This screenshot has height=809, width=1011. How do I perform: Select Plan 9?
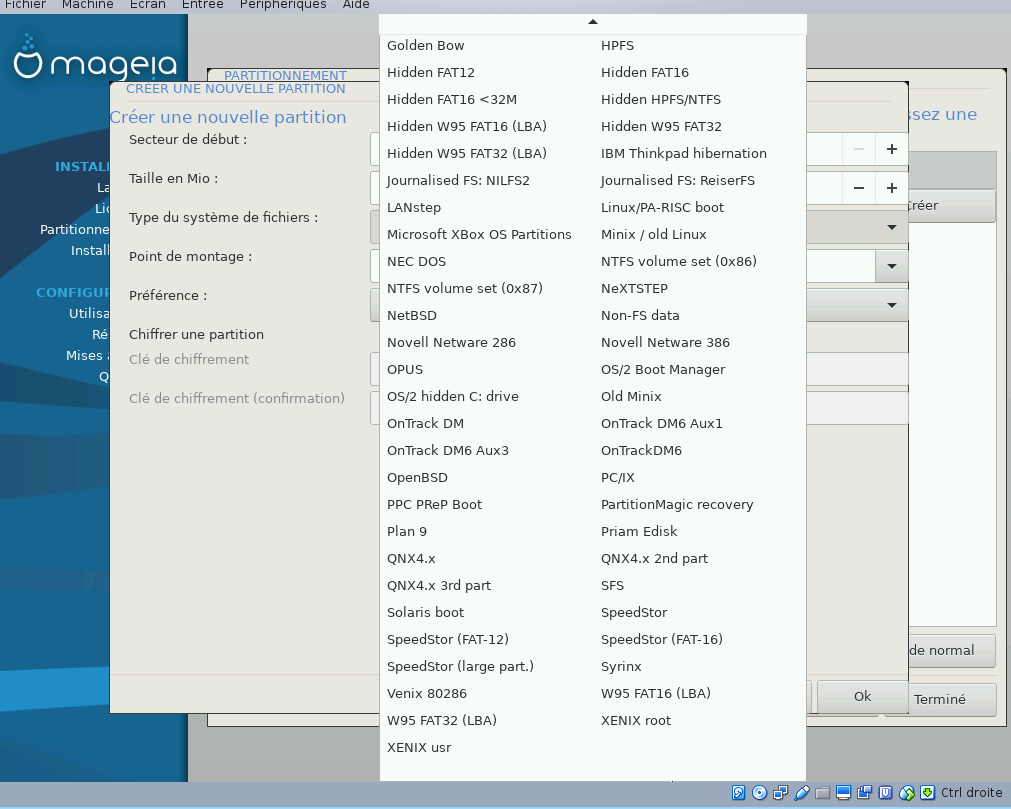click(x=407, y=532)
